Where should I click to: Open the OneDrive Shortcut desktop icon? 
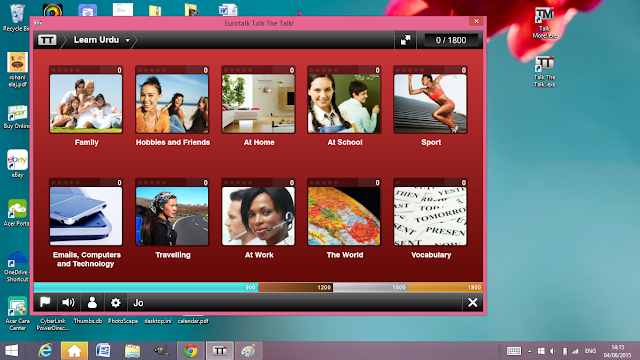tap(17, 266)
